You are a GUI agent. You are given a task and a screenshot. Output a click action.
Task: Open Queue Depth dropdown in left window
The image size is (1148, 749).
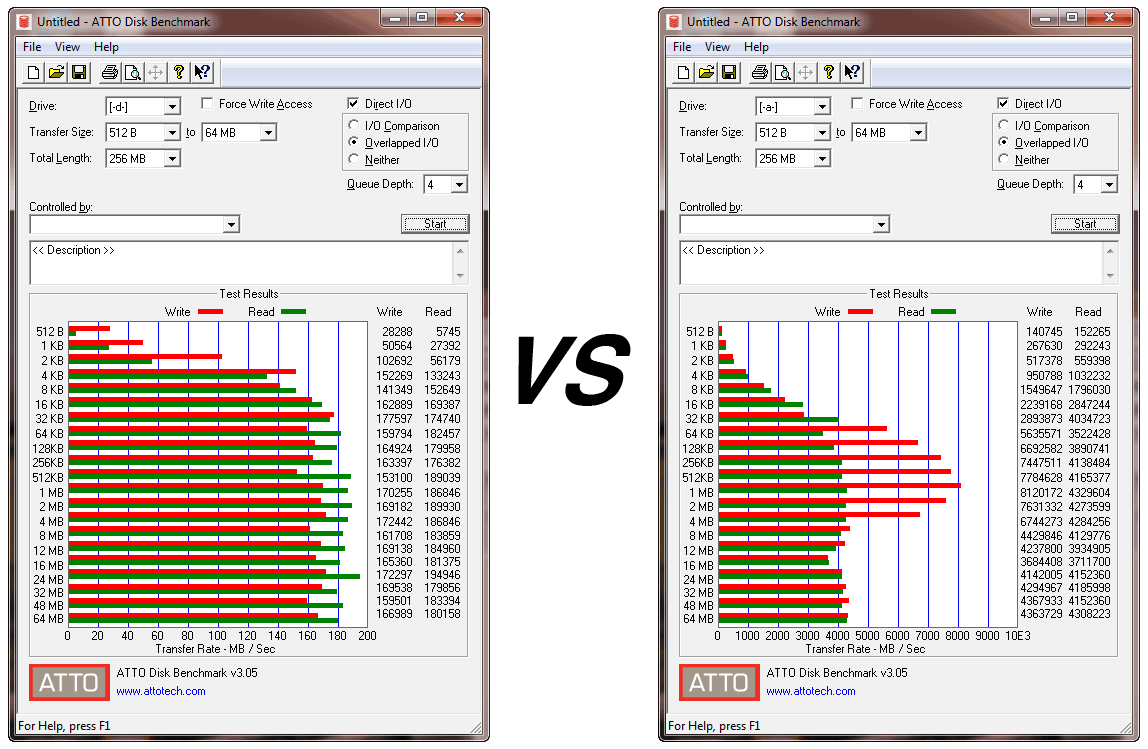(459, 185)
